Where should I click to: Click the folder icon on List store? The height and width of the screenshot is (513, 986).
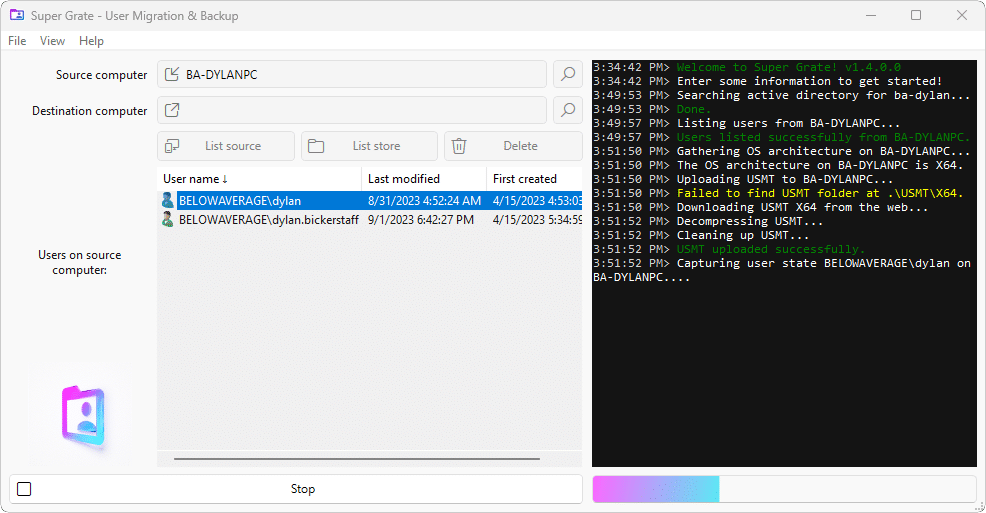[316, 146]
